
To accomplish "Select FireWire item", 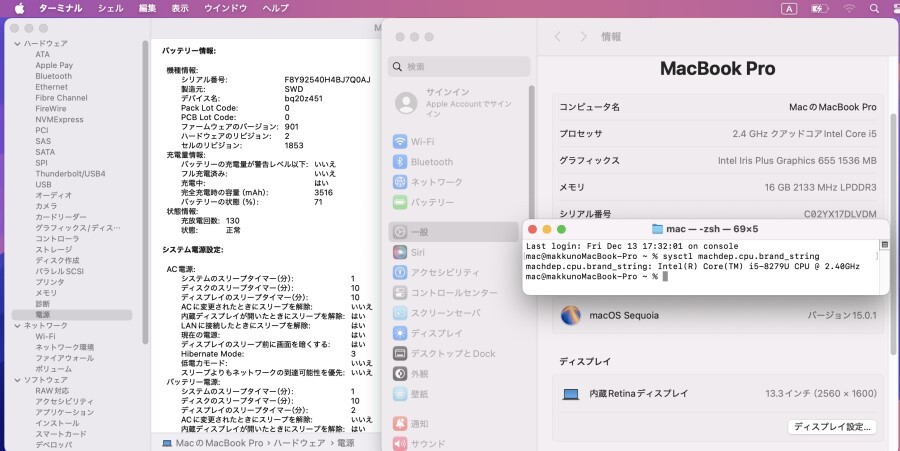I will click(51, 108).
